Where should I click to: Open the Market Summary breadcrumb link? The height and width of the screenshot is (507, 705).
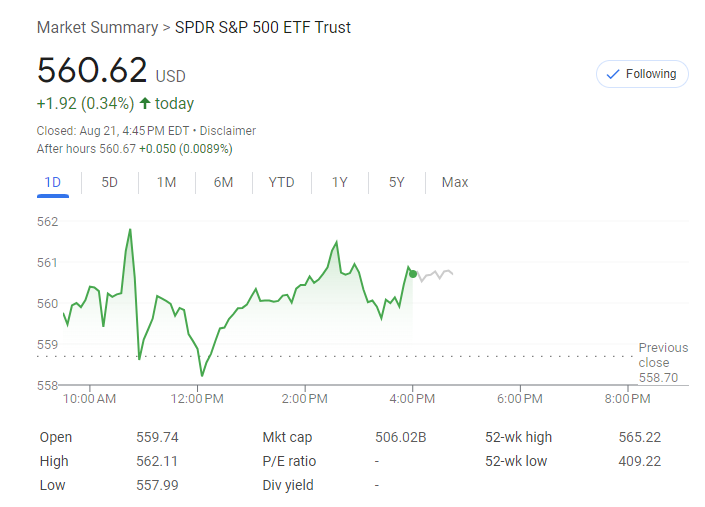[97, 27]
